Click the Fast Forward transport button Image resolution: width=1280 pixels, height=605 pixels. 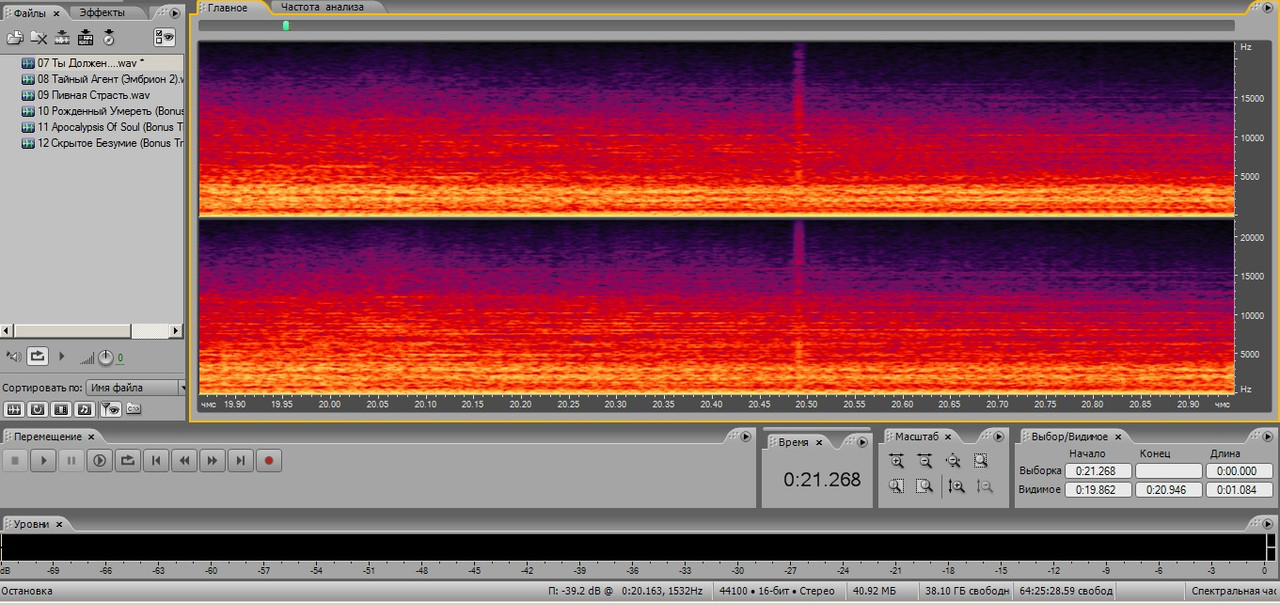coord(212,461)
